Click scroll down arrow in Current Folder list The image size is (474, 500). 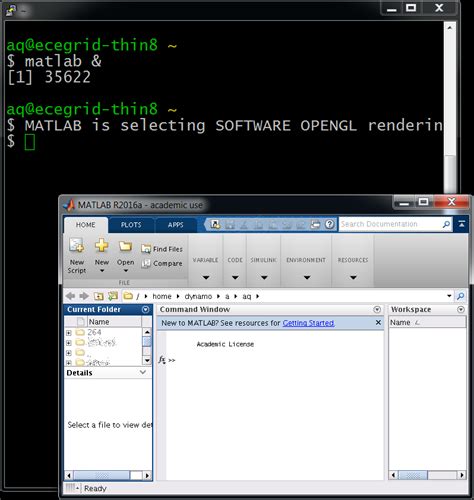pos(147,360)
